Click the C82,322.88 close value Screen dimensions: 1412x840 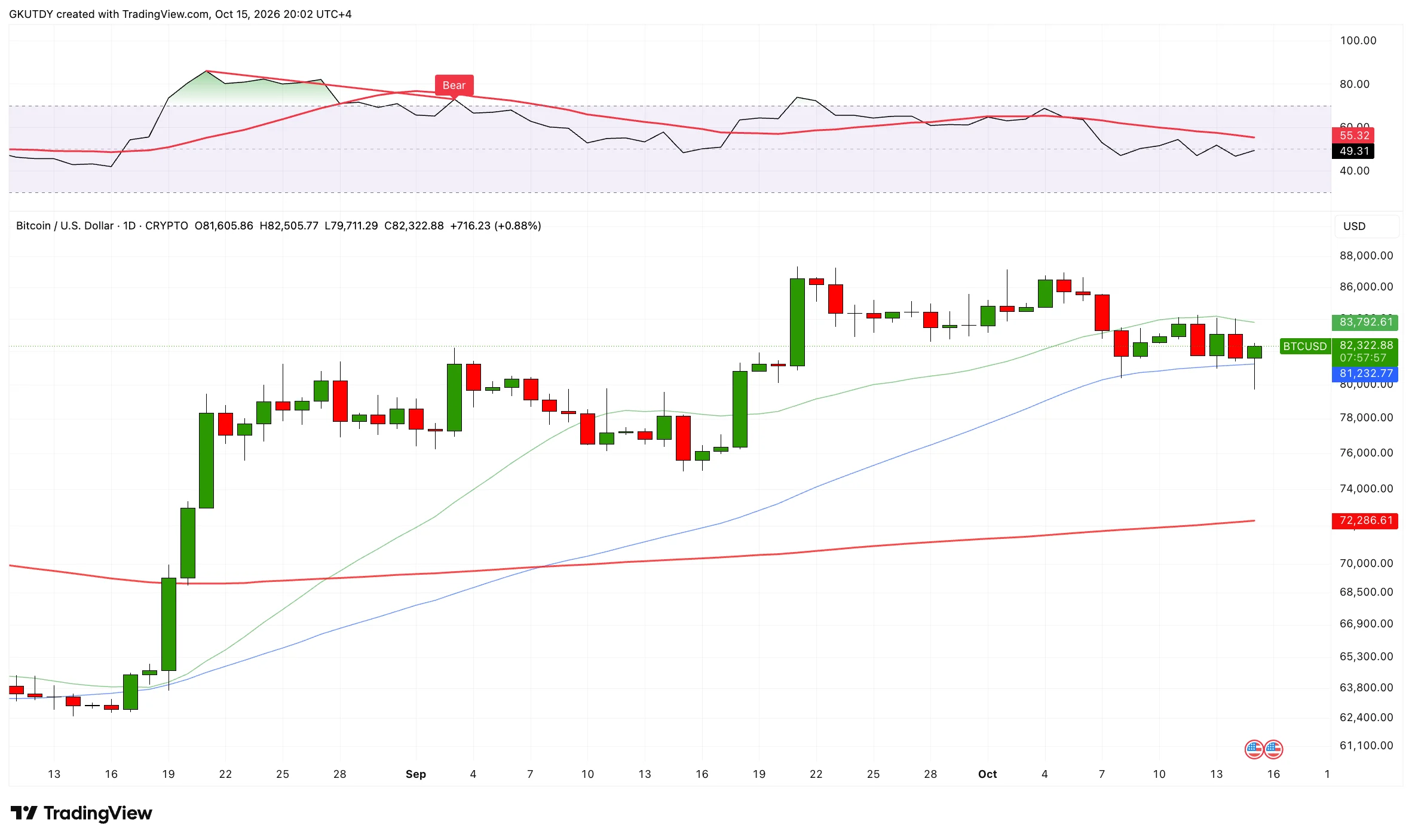pos(414,226)
